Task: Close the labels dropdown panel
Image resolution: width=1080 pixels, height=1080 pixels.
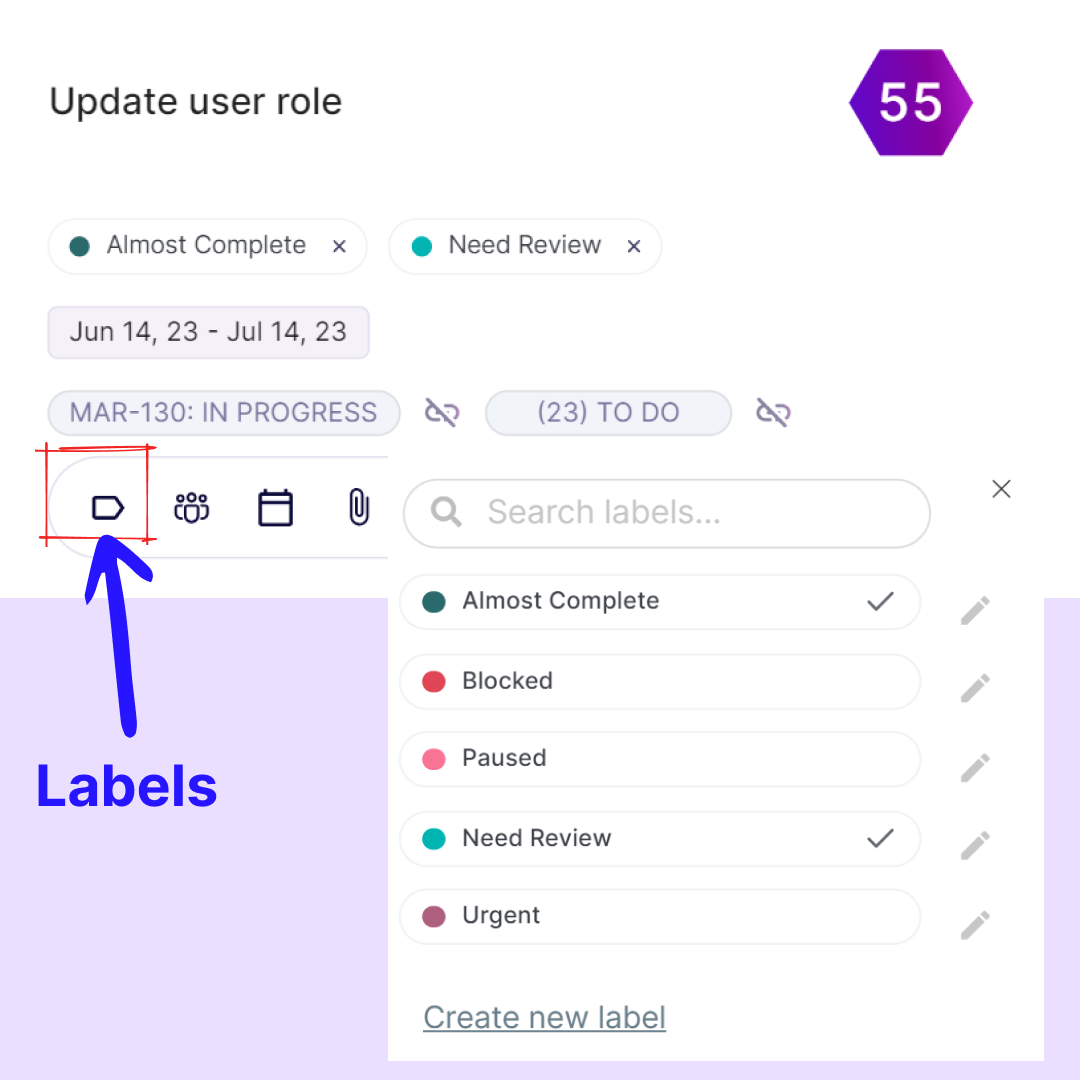Action: (1001, 489)
